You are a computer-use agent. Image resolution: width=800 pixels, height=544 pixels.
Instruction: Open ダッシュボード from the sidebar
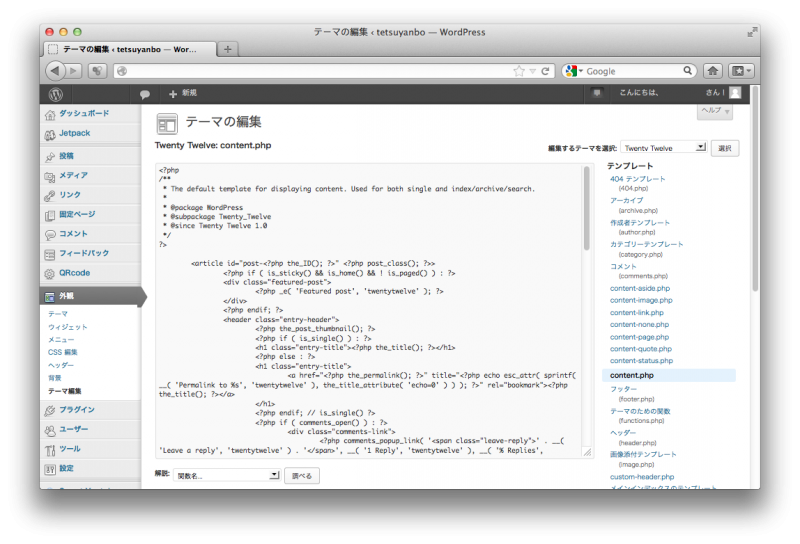84,113
